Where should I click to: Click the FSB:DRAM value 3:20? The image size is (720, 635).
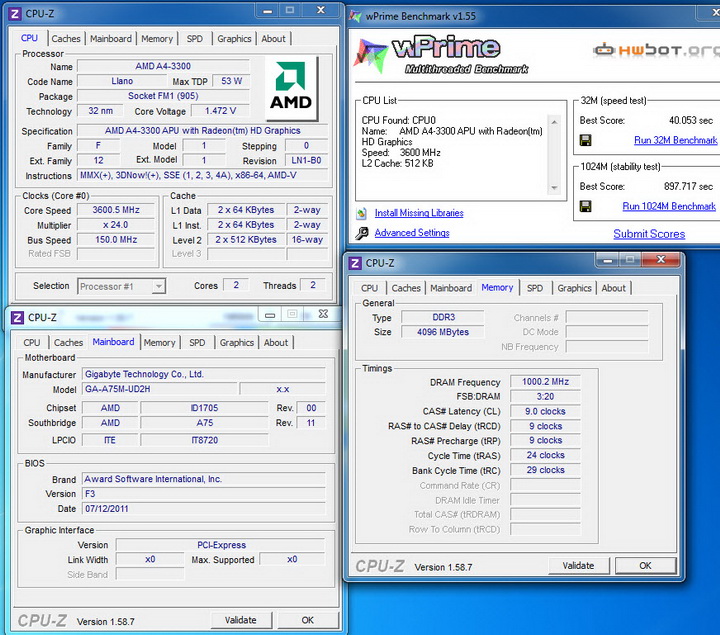pyautogui.click(x=545, y=397)
